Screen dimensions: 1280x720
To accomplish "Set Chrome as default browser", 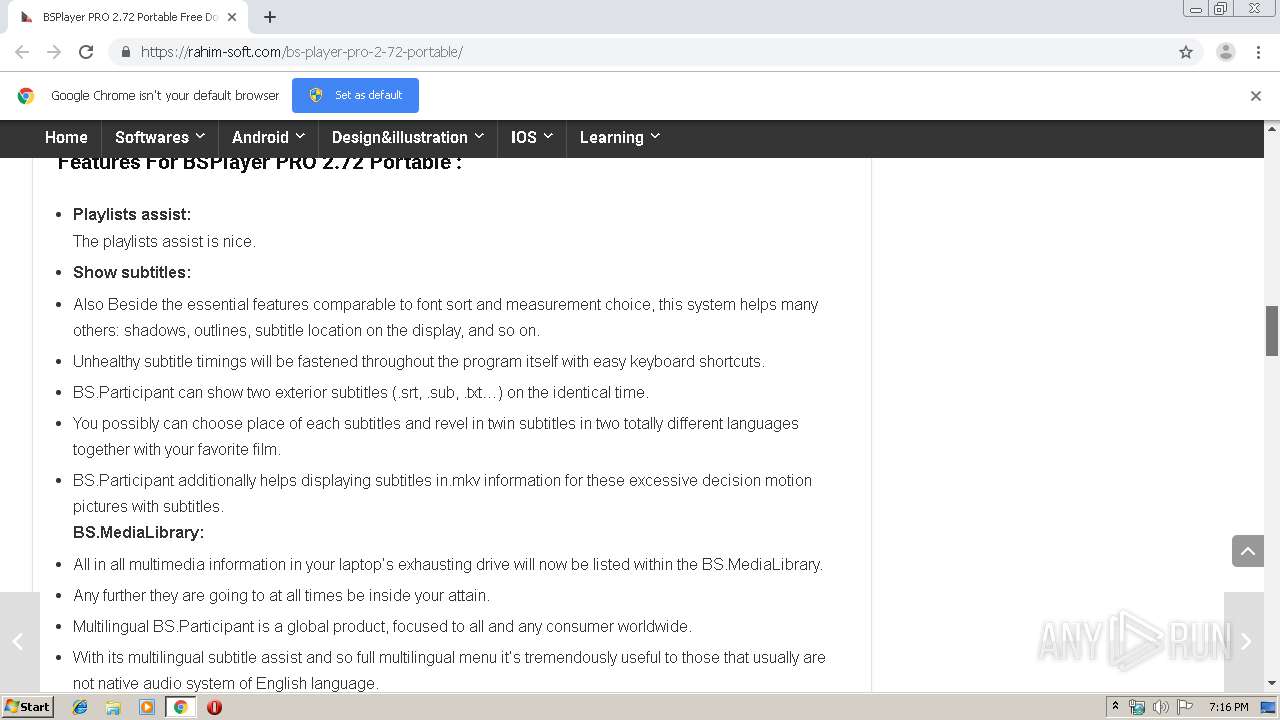I will (355, 95).
